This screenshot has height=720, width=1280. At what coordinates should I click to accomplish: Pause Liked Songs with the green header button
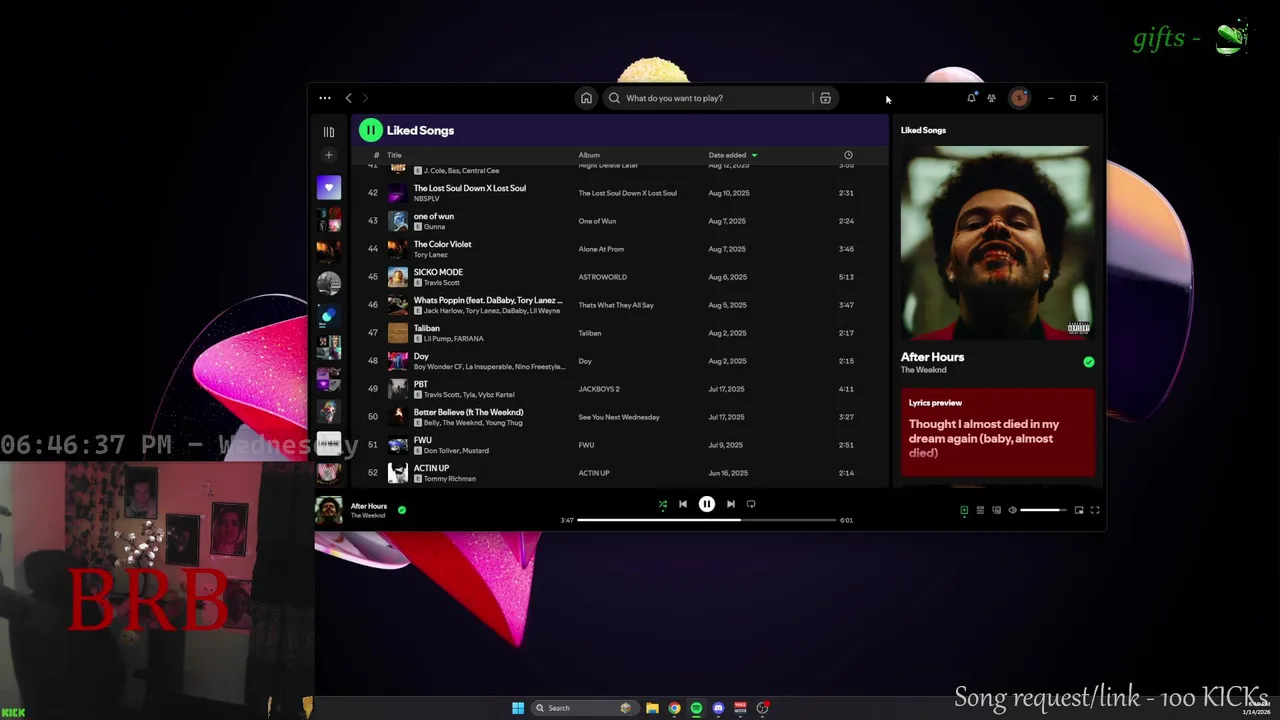(371, 130)
